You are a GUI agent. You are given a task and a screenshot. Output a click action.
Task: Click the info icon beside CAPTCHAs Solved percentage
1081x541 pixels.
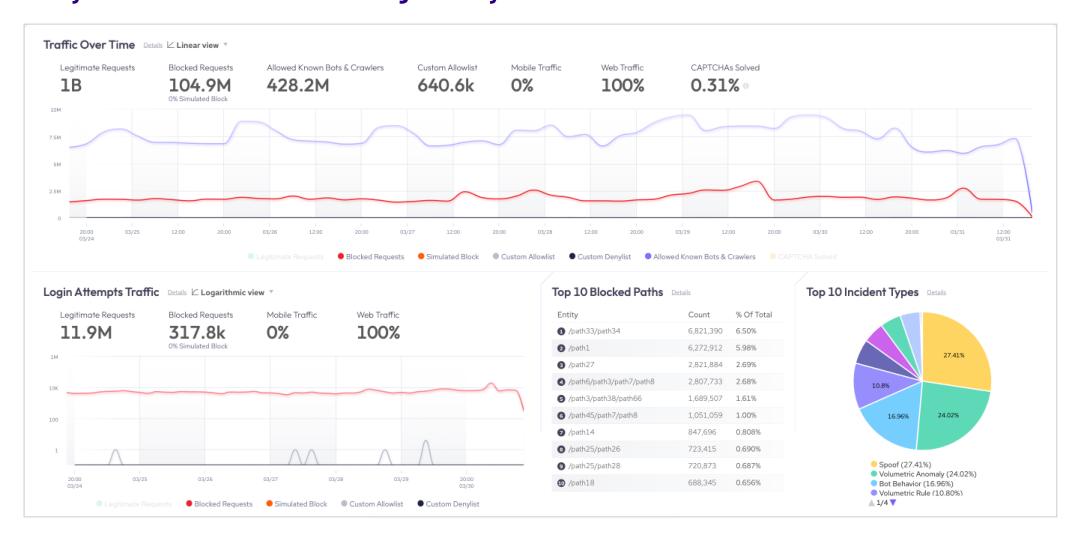[x=746, y=86]
